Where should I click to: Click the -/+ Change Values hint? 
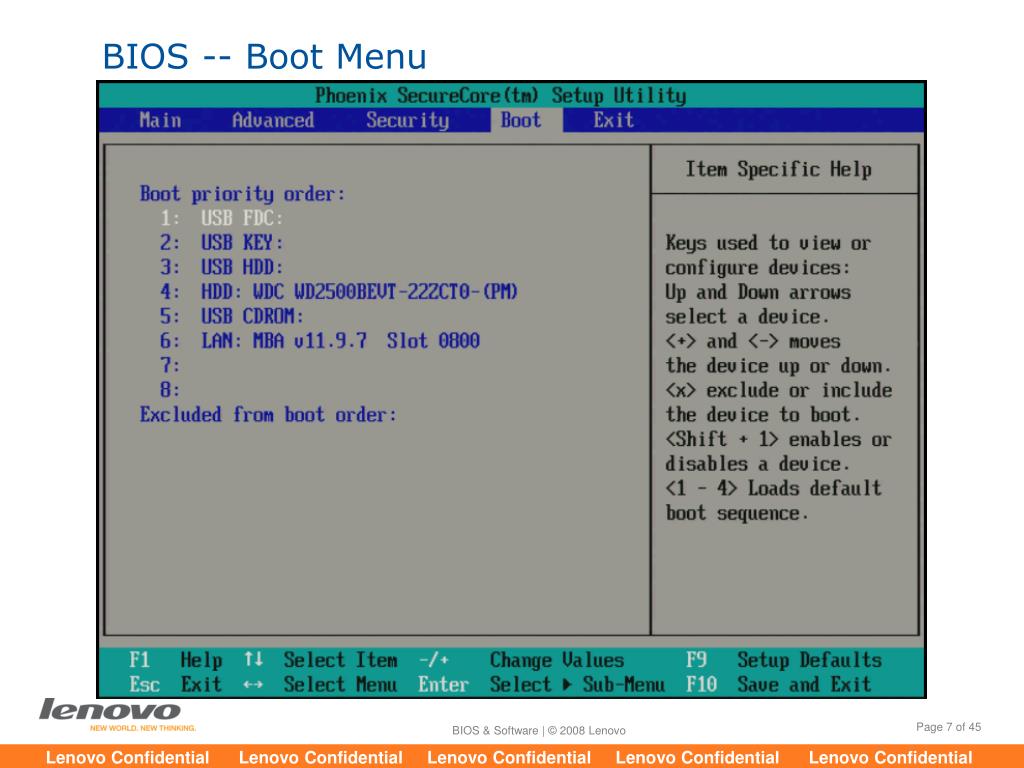tap(521, 660)
